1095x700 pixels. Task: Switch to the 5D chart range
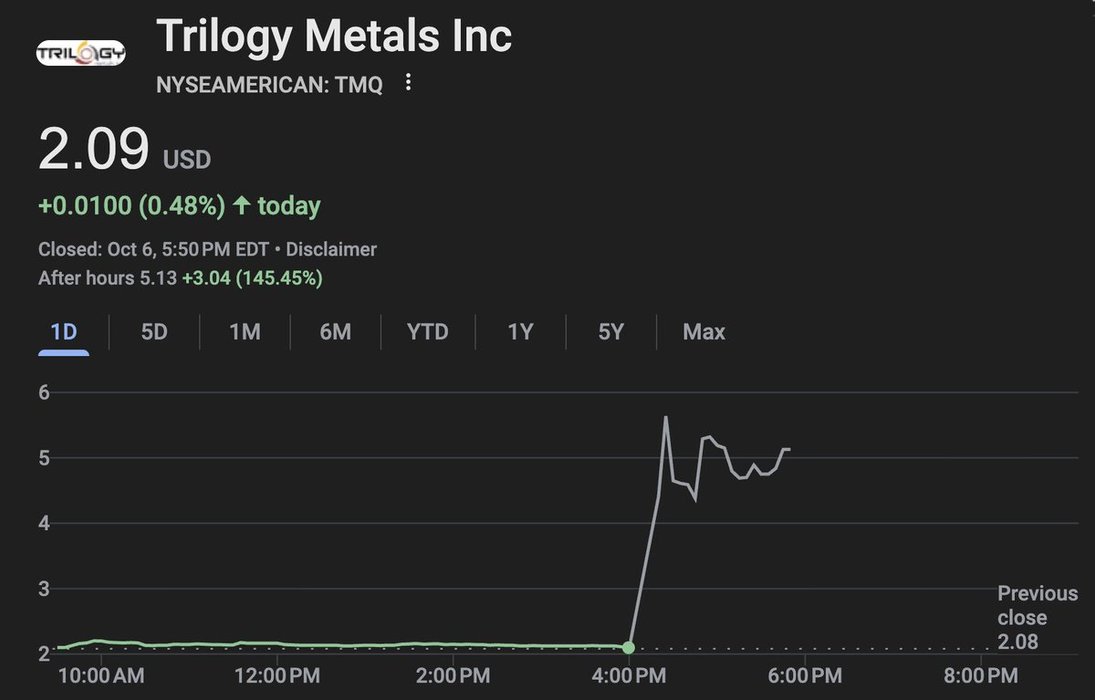[154, 332]
